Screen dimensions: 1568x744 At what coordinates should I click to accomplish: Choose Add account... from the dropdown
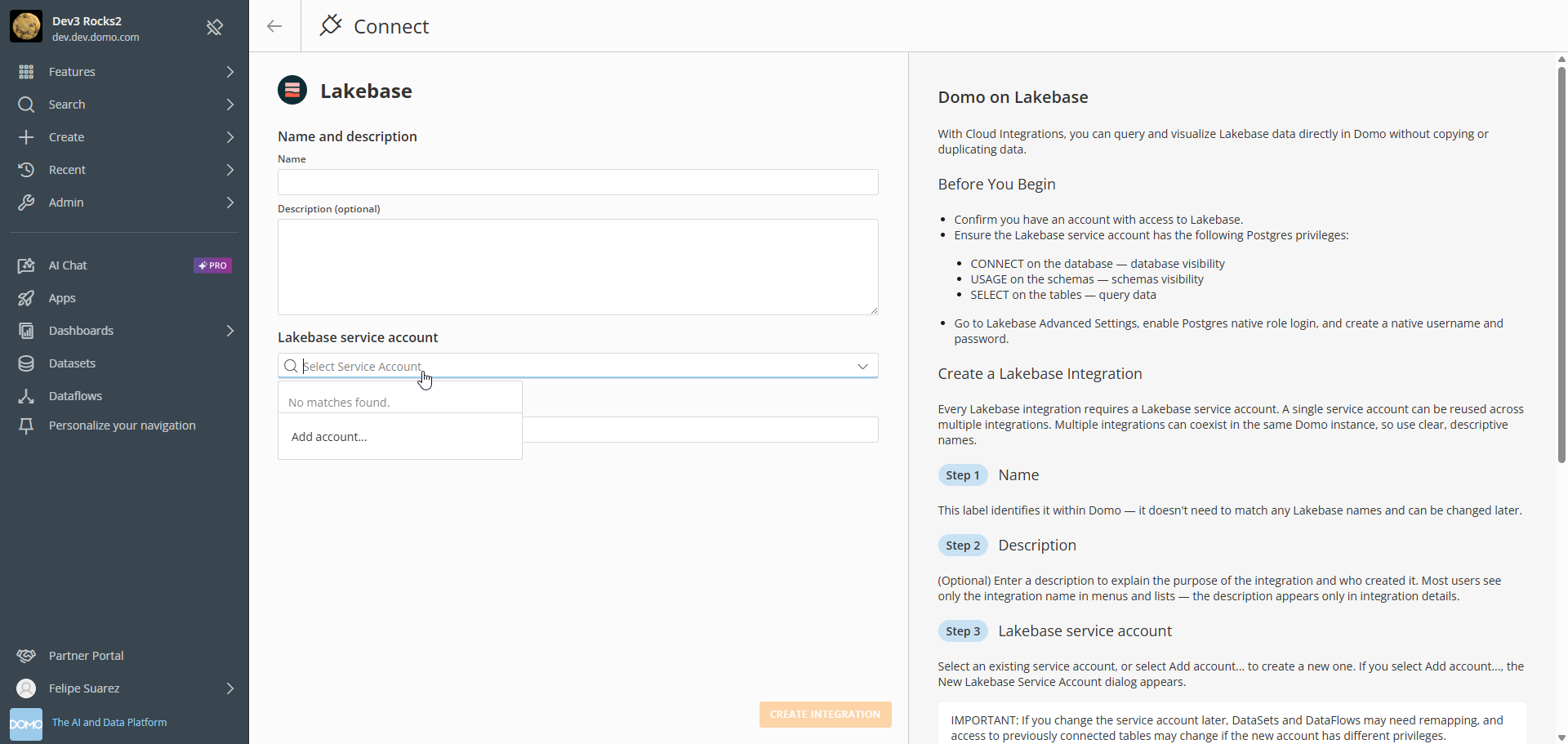[x=400, y=437]
